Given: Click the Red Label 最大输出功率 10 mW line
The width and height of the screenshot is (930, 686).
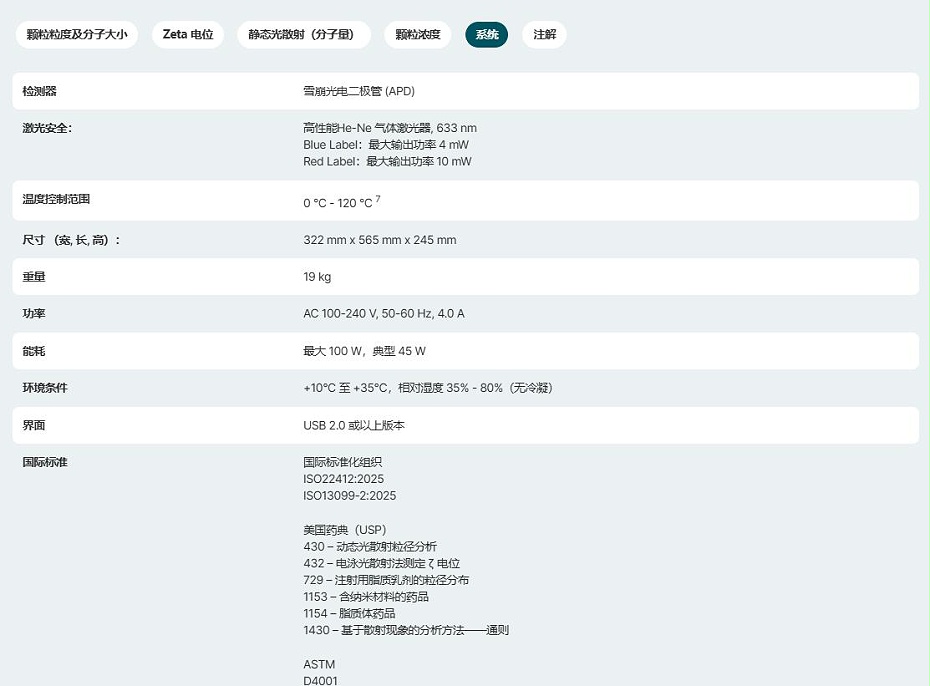Looking at the screenshot, I should coord(387,161).
